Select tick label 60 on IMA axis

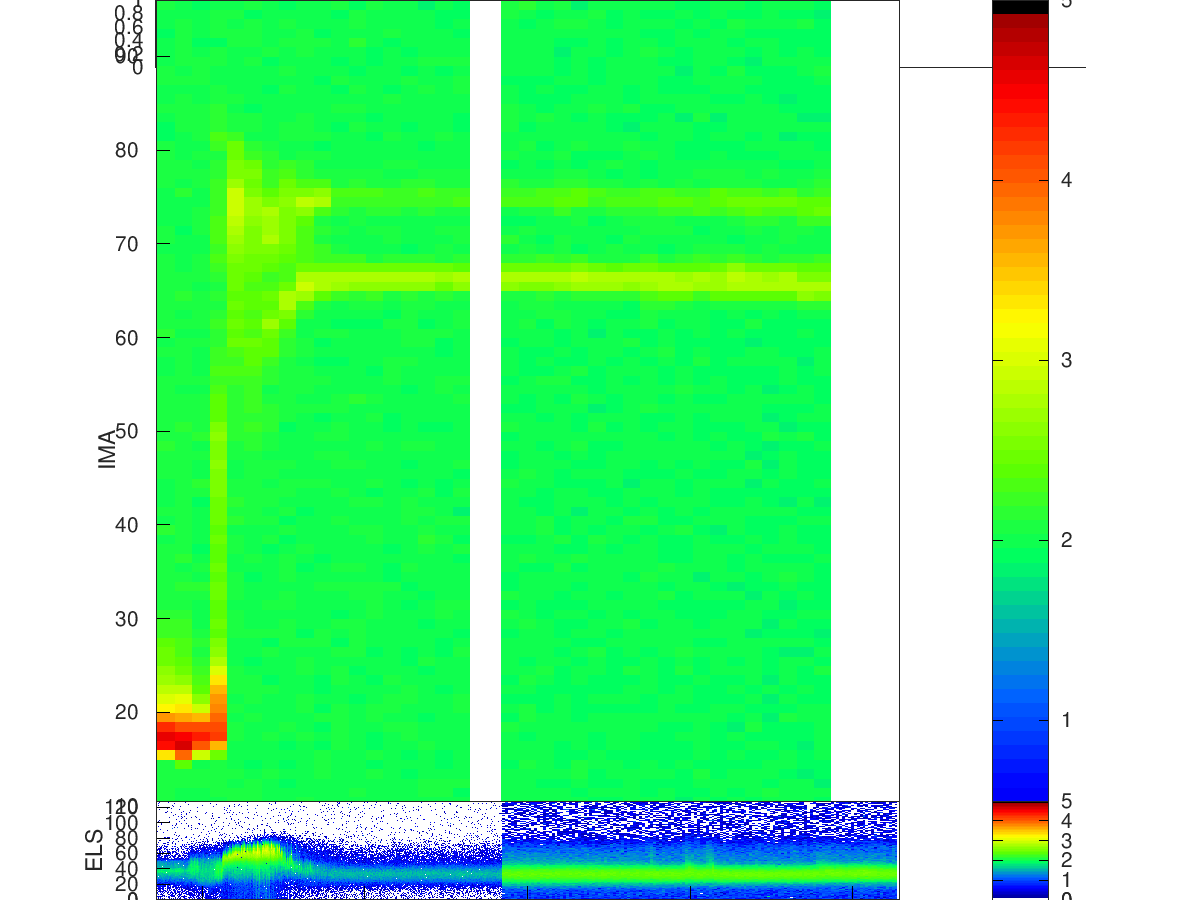127,337
